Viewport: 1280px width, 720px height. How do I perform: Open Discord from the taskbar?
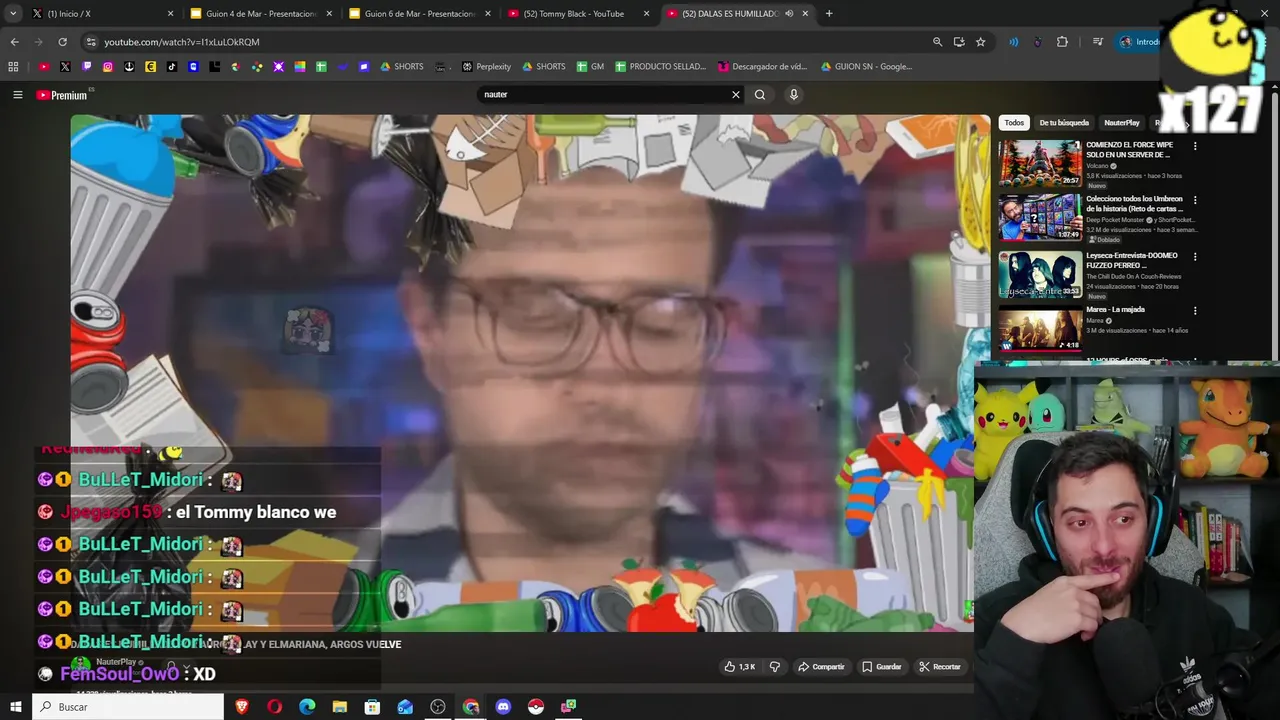coord(503,707)
